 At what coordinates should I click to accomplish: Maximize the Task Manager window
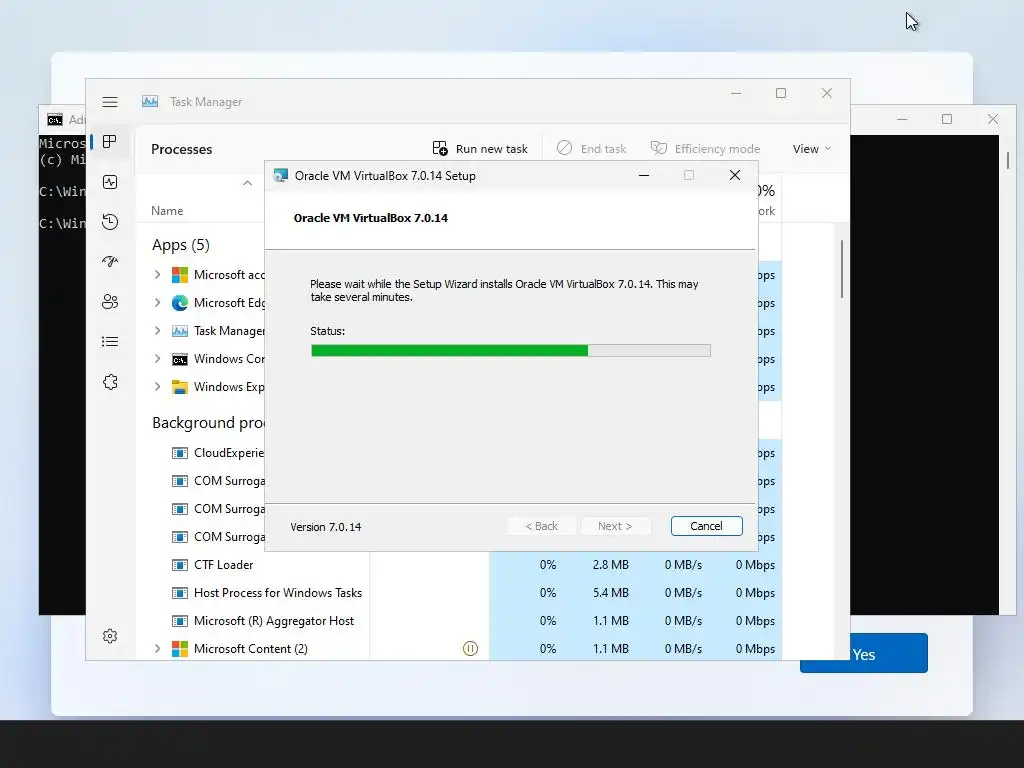(781, 93)
